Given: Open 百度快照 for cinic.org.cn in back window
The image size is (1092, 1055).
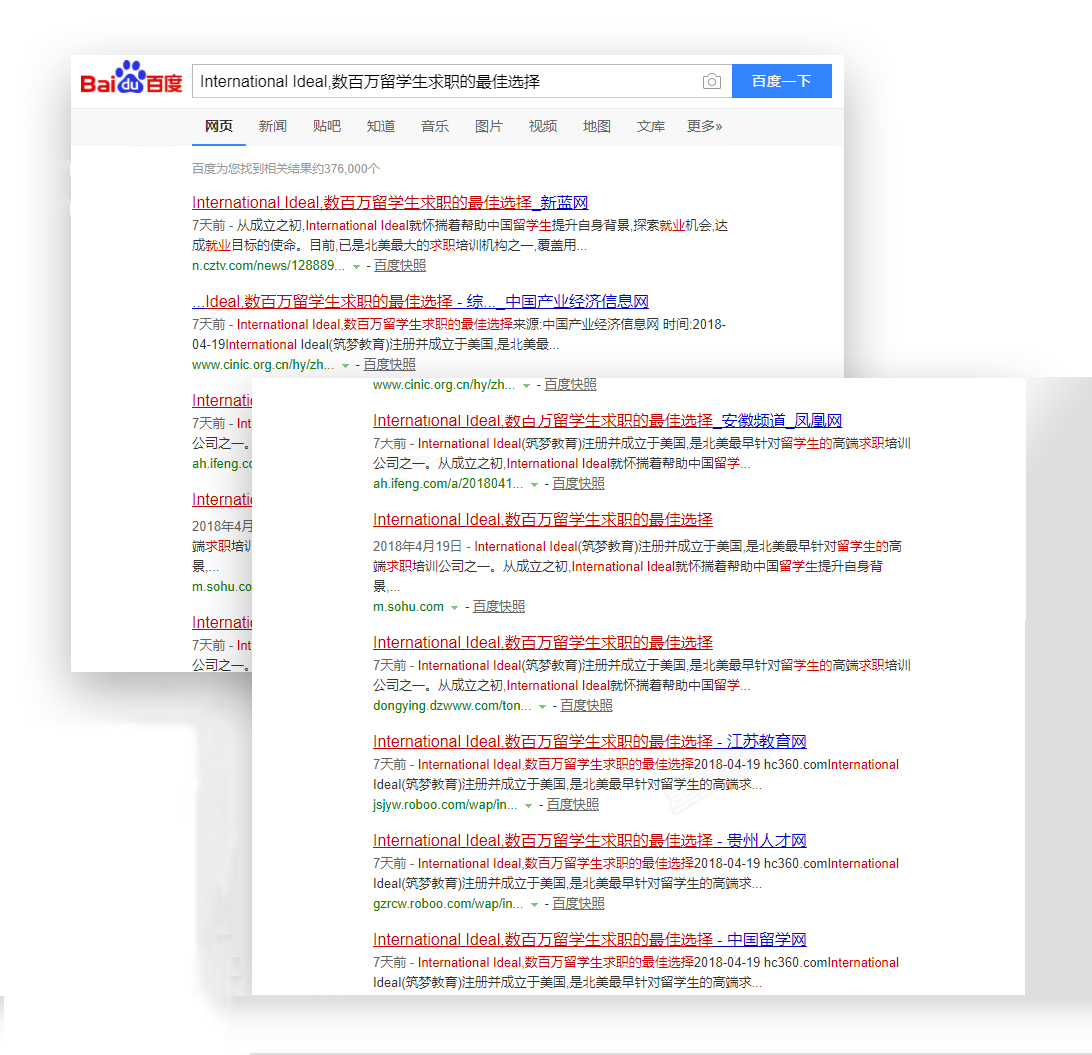Looking at the screenshot, I should pos(389,364).
